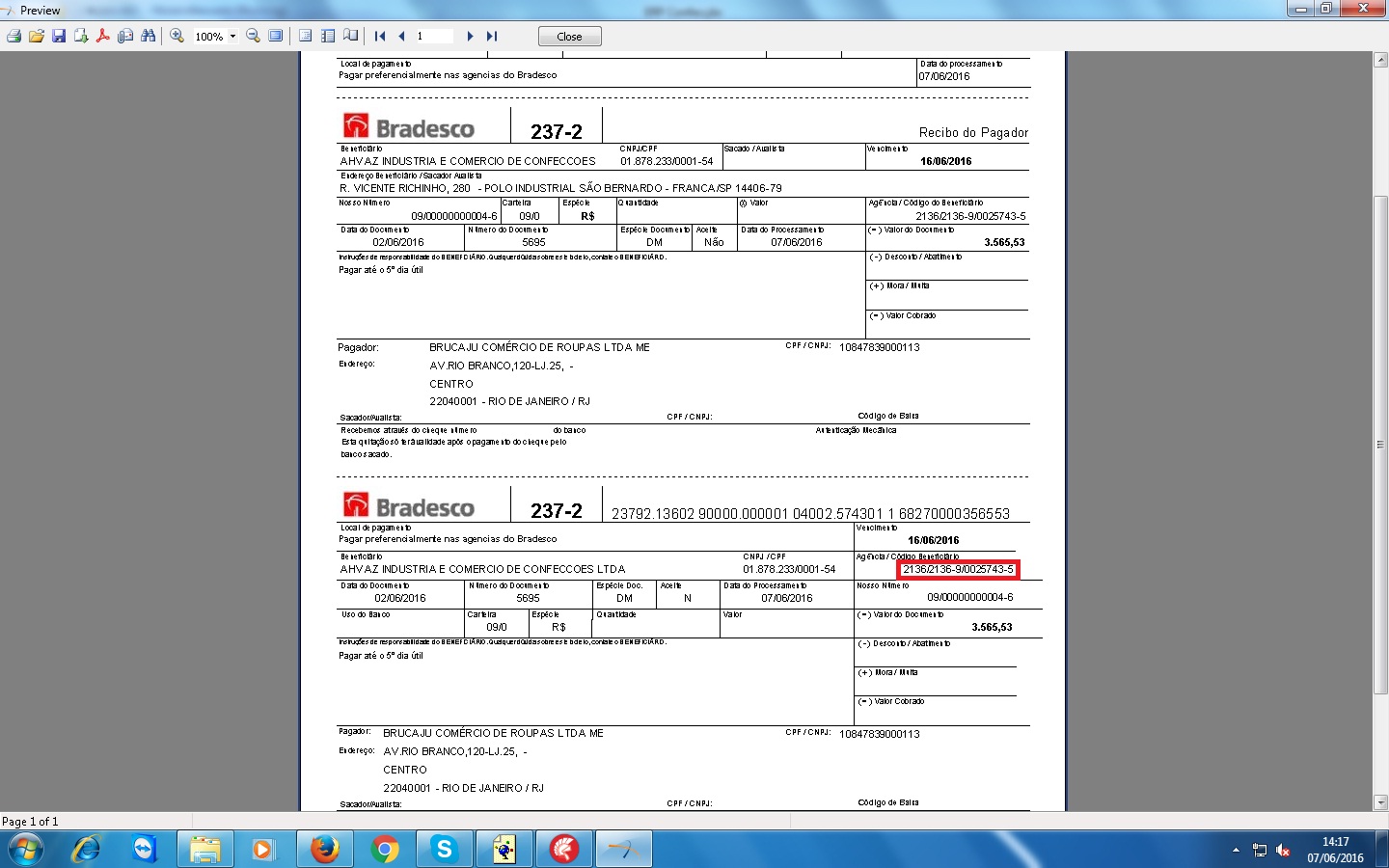This screenshot has width=1389, height=868.
Task: Toggle the full screen view icon
Action: tap(276, 36)
